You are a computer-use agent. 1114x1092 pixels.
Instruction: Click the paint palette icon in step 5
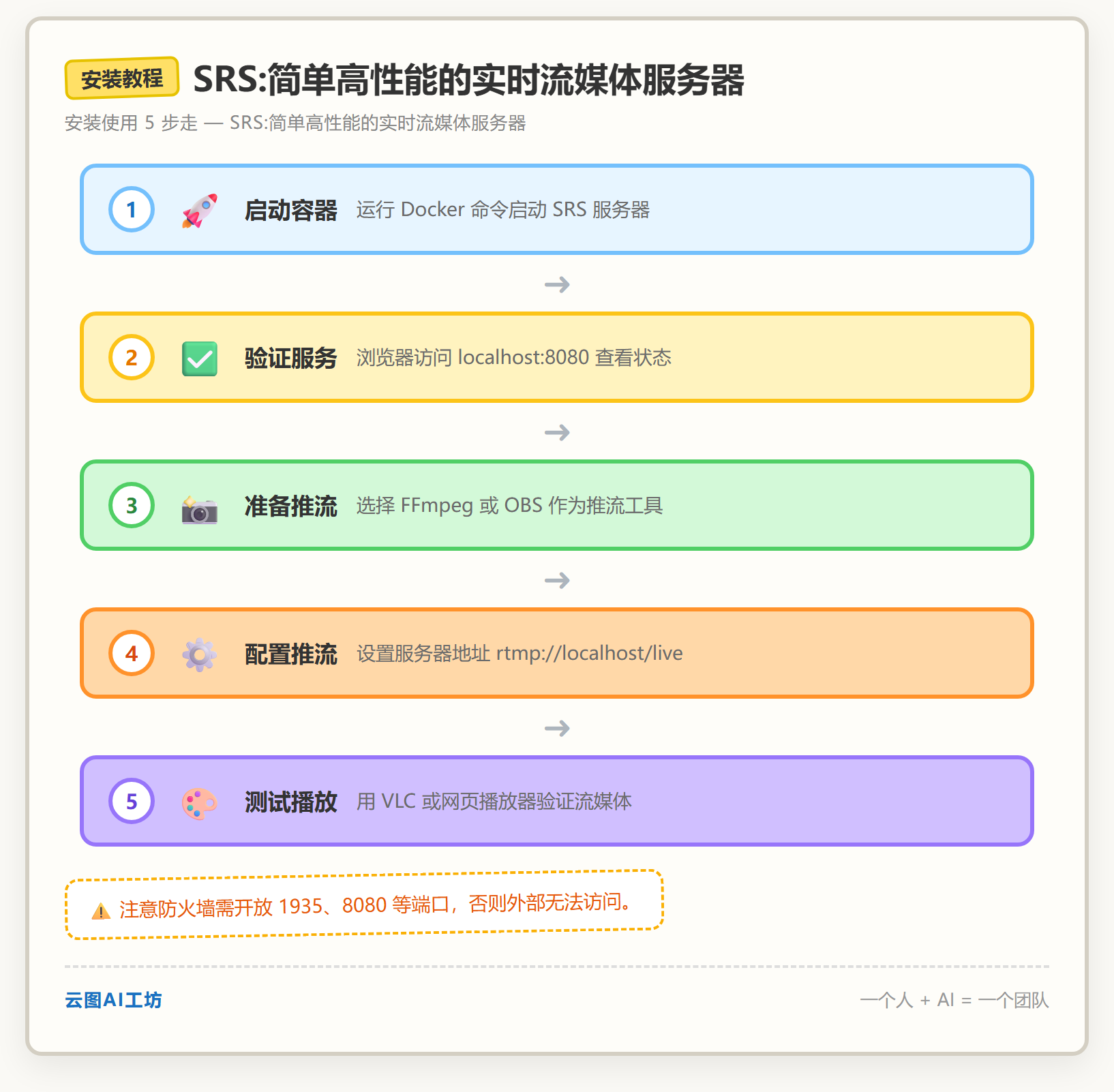tap(200, 803)
